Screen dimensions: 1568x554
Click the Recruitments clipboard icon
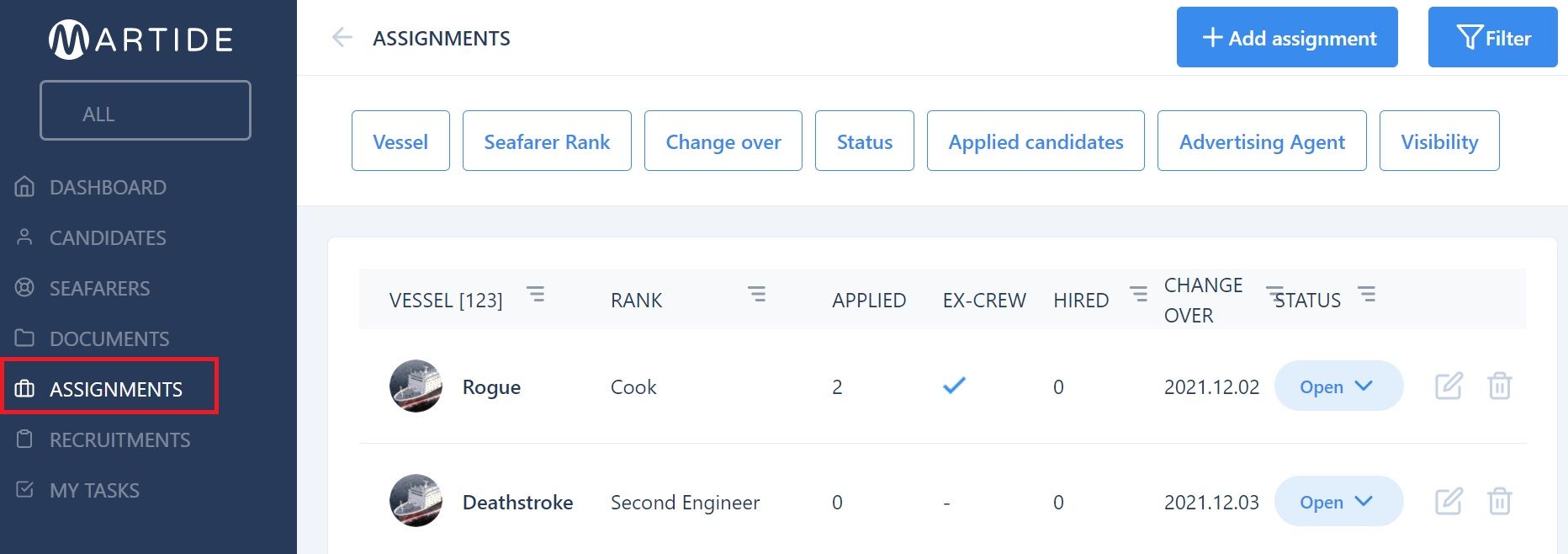tap(24, 439)
